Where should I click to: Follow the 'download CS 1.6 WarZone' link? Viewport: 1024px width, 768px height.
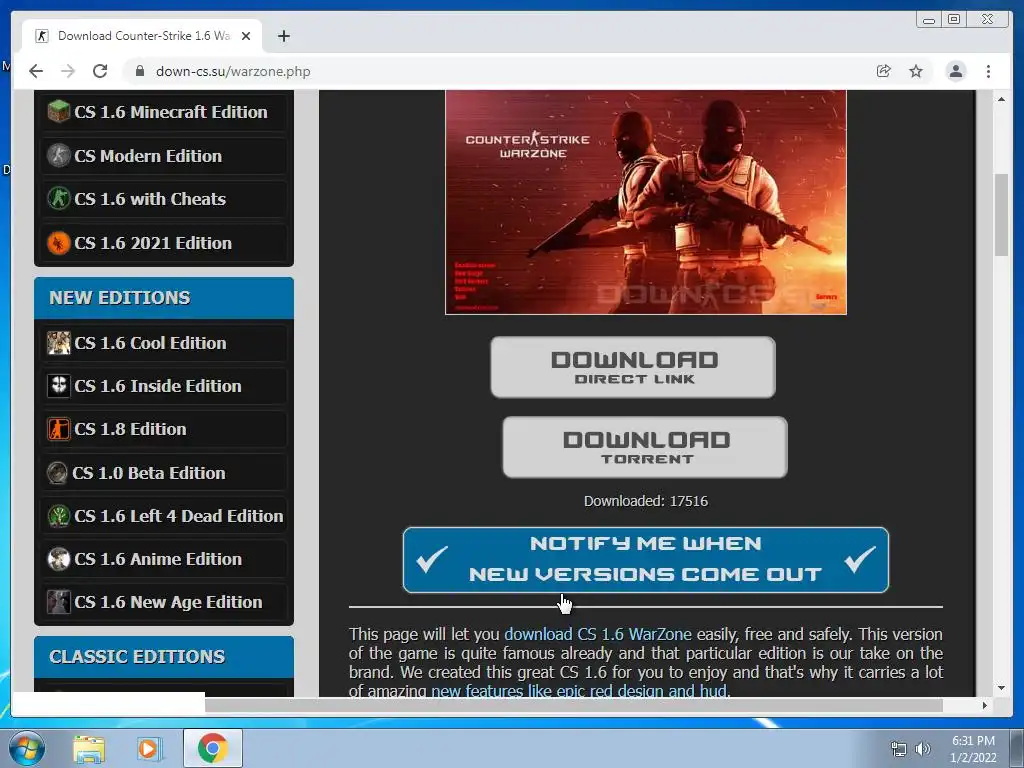598,634
